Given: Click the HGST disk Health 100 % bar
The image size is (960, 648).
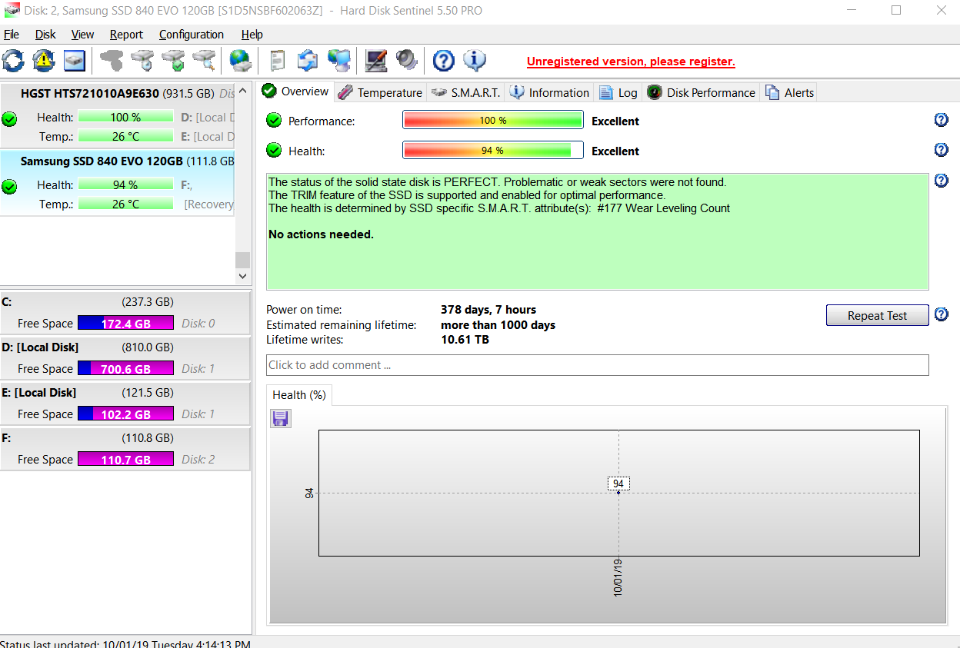Looking at the screenshot, I should [x=126, y=117].
